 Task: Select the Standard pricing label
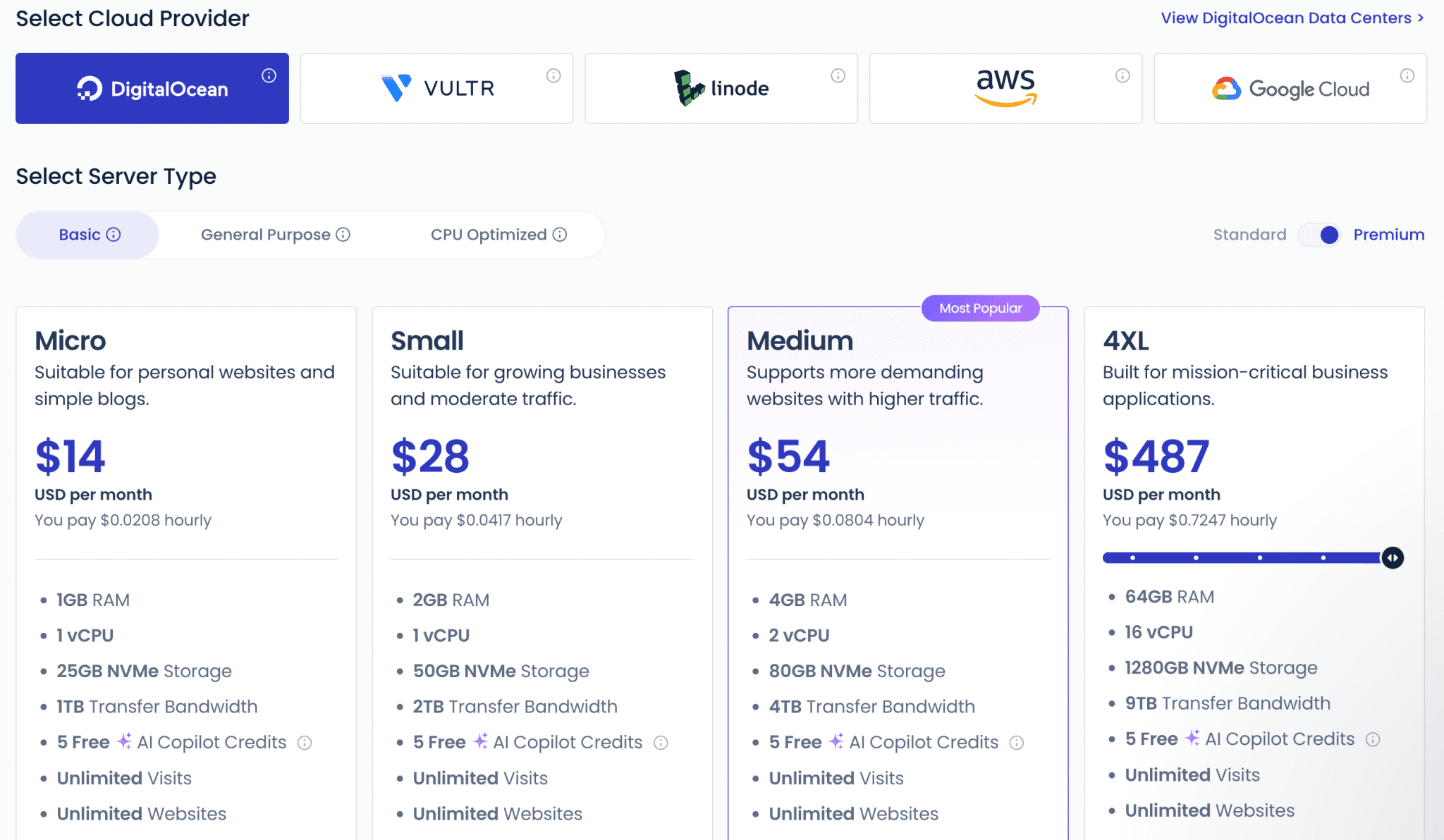pos(1249,235)
